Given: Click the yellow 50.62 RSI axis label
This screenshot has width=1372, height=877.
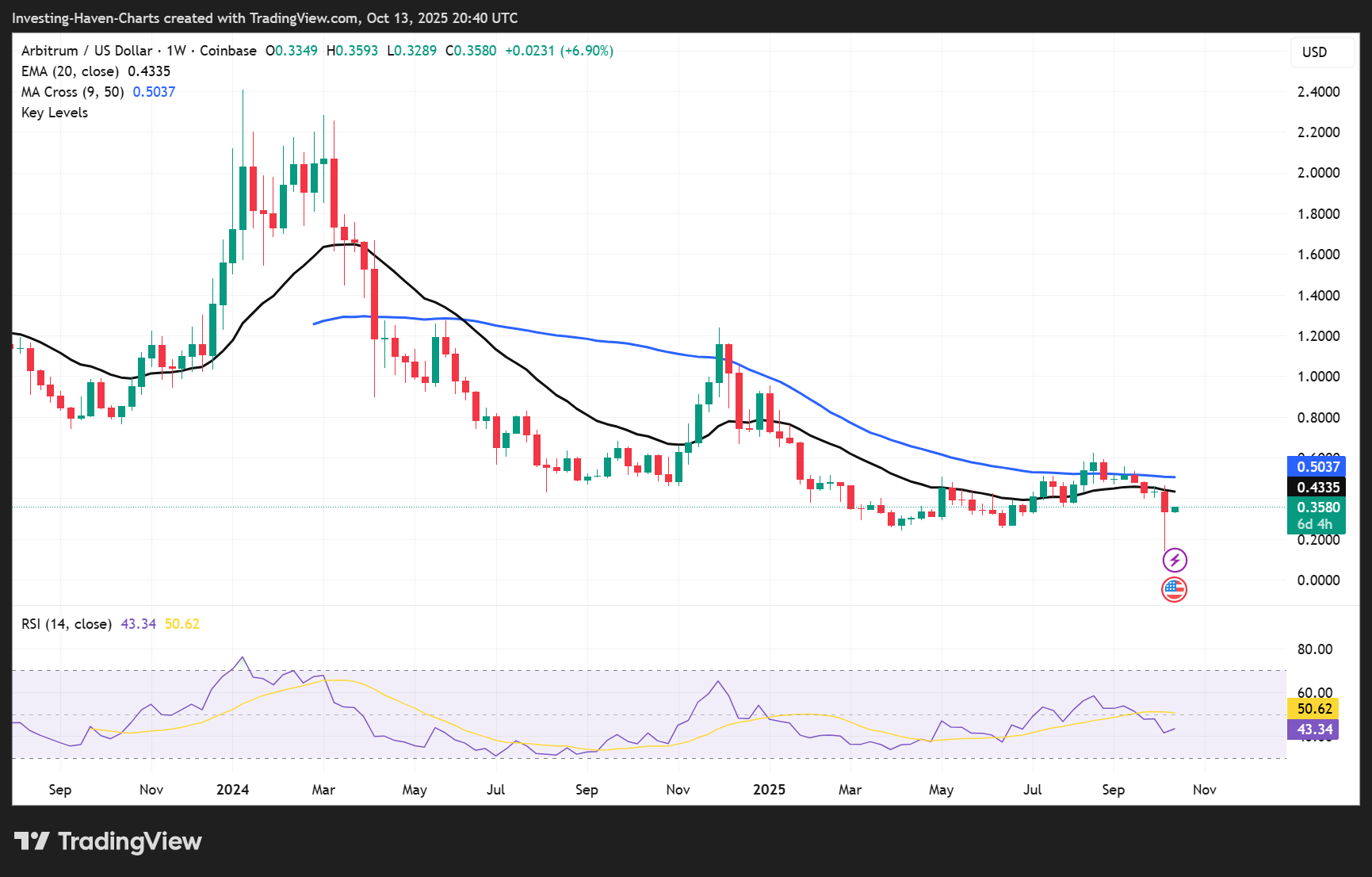Looking at the screenshot, I should (1314, 709).
